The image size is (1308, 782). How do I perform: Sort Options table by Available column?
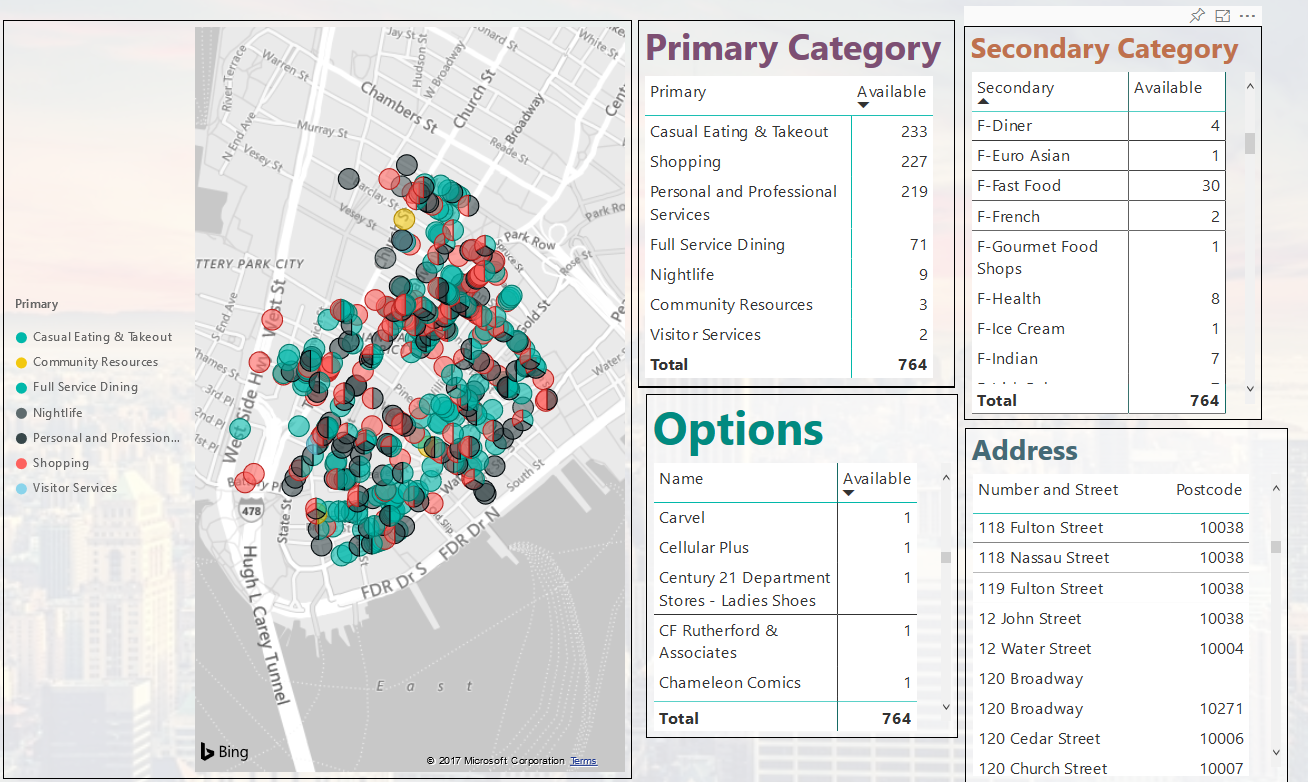coord(876,479)
